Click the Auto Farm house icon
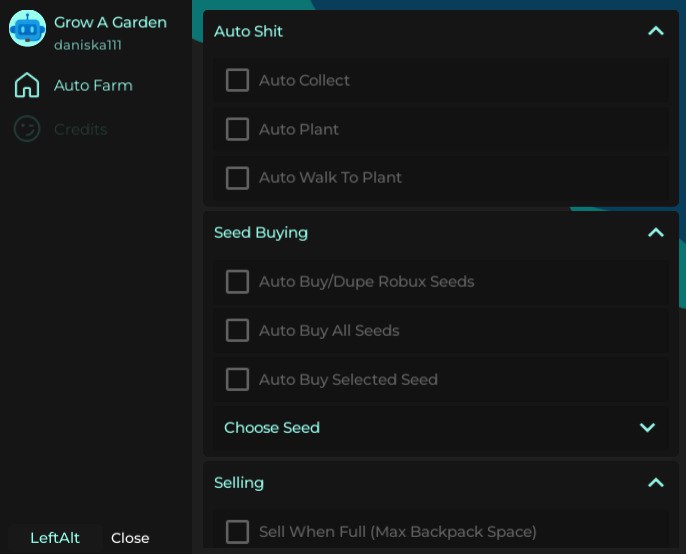Viewport: 686px width, 554px height. coord(27,86)
